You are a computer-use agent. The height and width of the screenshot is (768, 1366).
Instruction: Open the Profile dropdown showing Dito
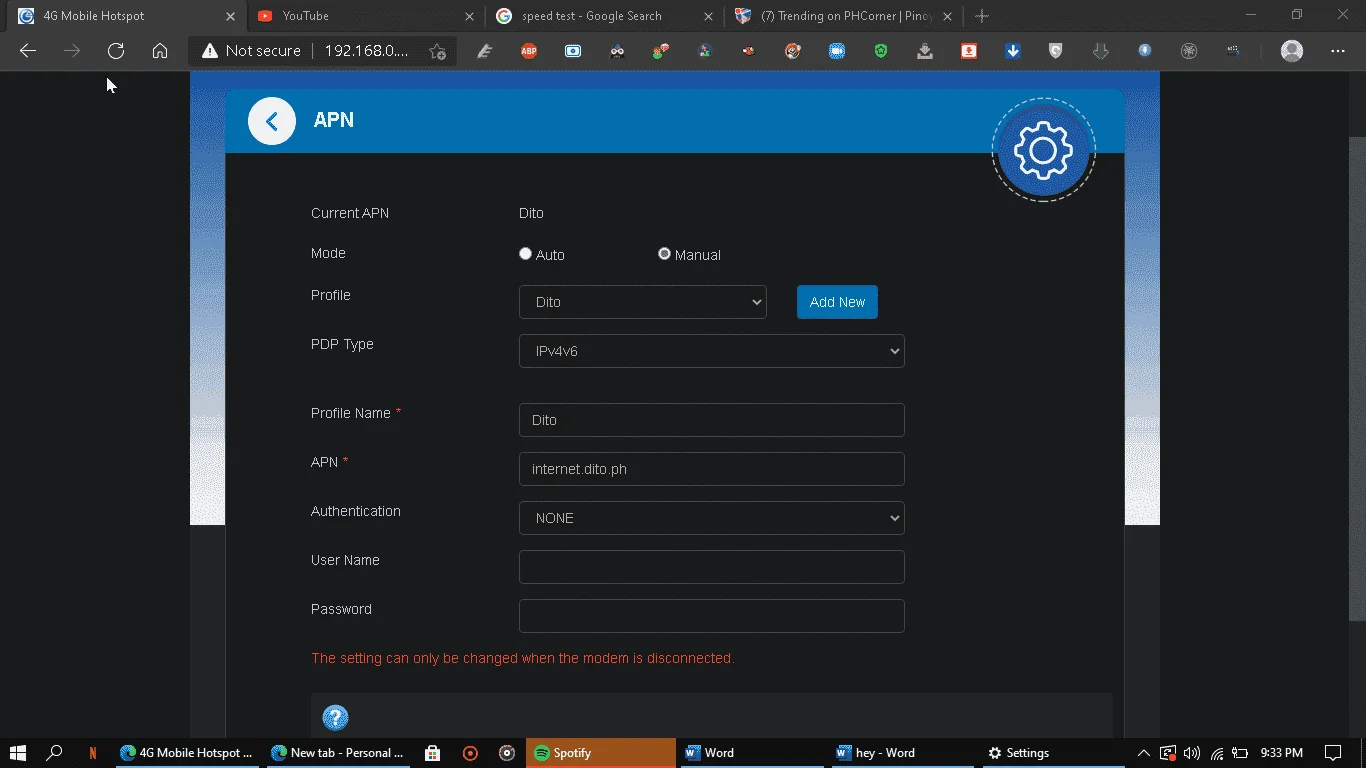[x=643, y=302]
